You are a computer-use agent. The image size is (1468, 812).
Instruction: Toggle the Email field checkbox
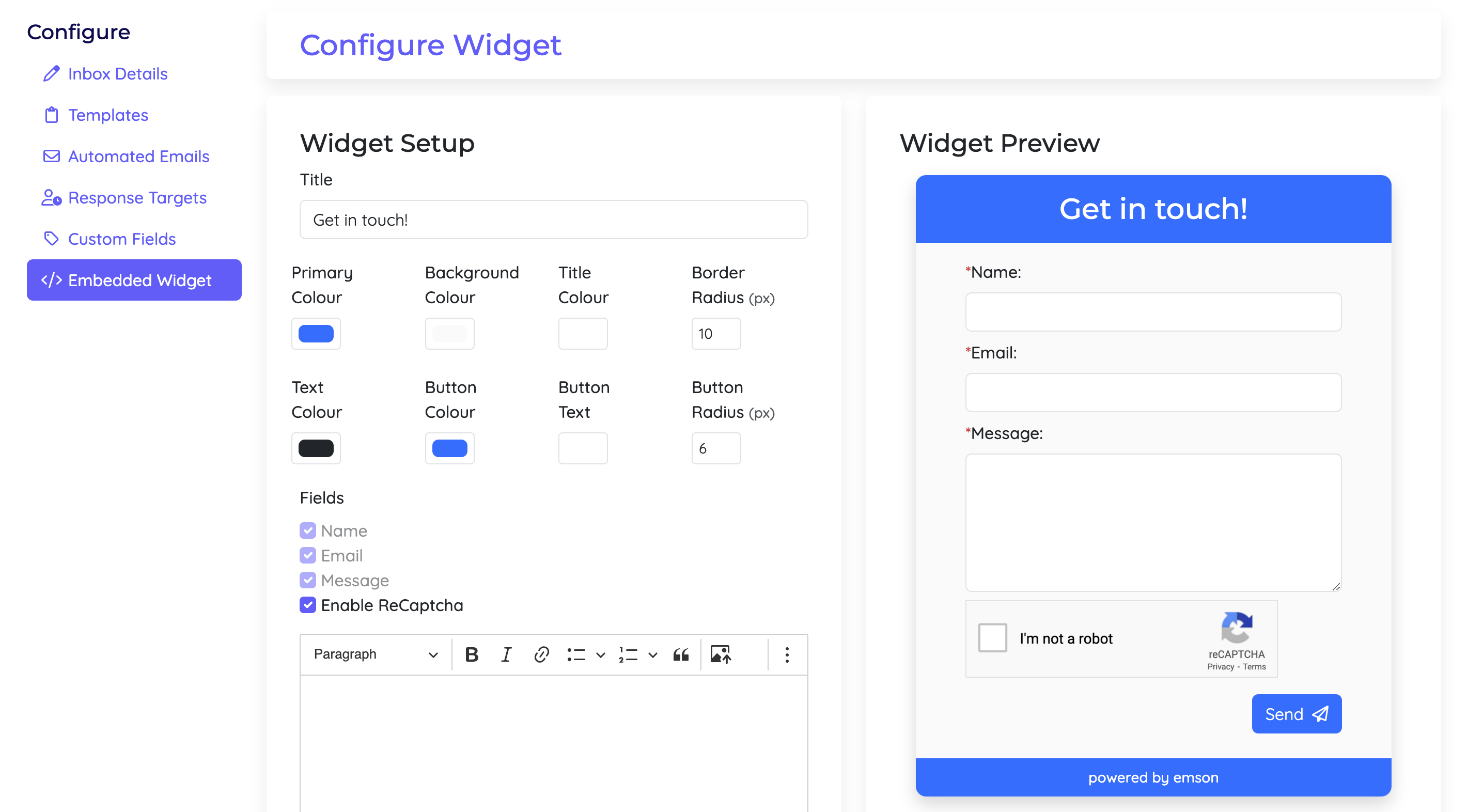click(x=308, y=555)
